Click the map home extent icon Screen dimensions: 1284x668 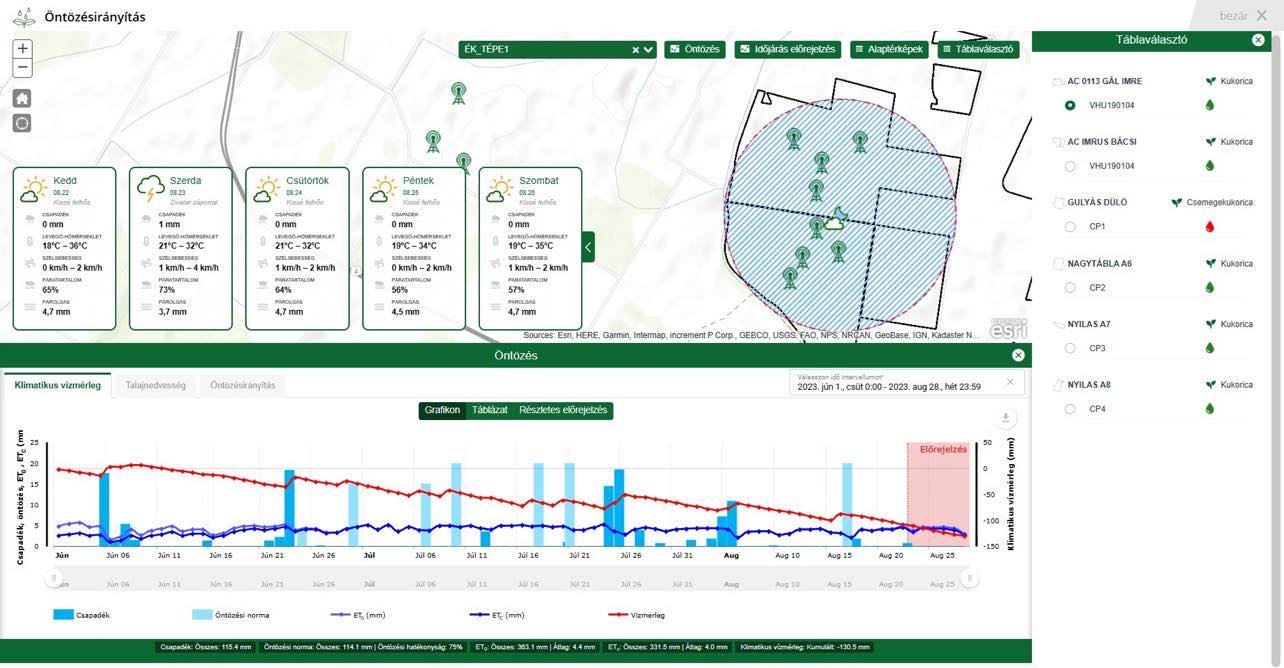click(x=22, y=98)
